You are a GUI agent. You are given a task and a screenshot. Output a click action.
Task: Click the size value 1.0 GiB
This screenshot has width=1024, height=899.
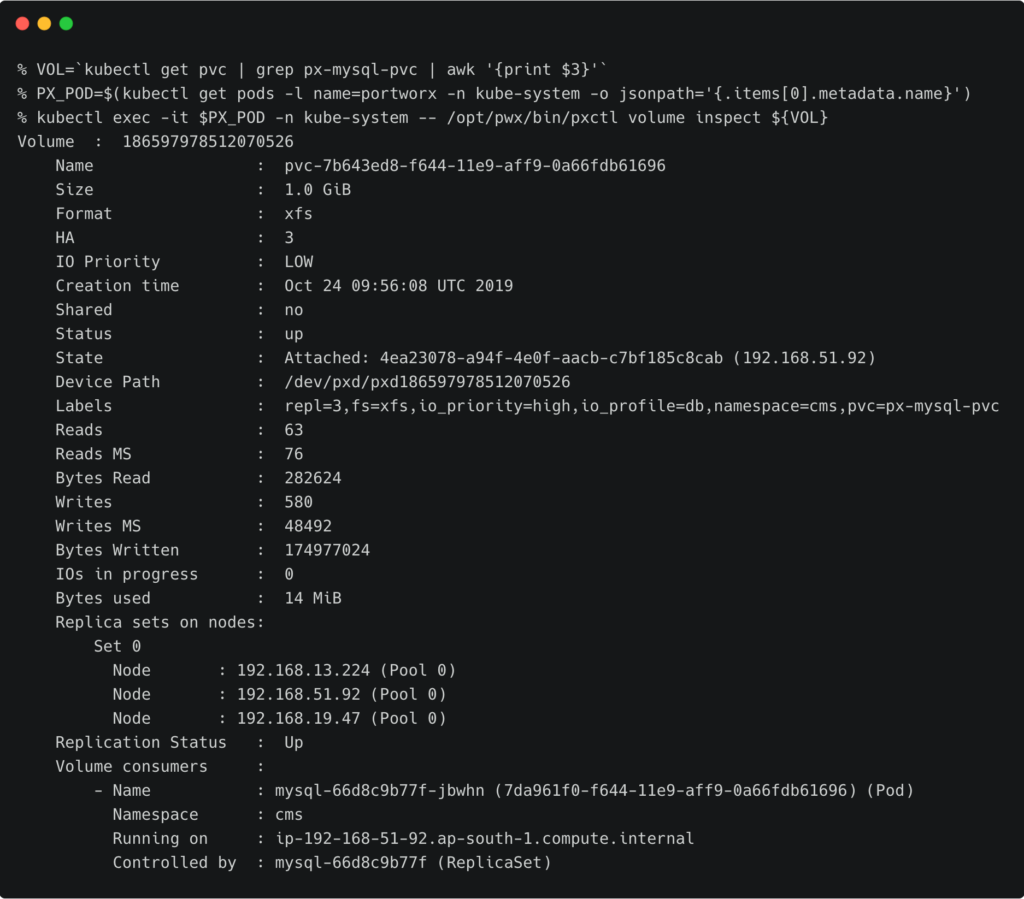click(317, 190)
